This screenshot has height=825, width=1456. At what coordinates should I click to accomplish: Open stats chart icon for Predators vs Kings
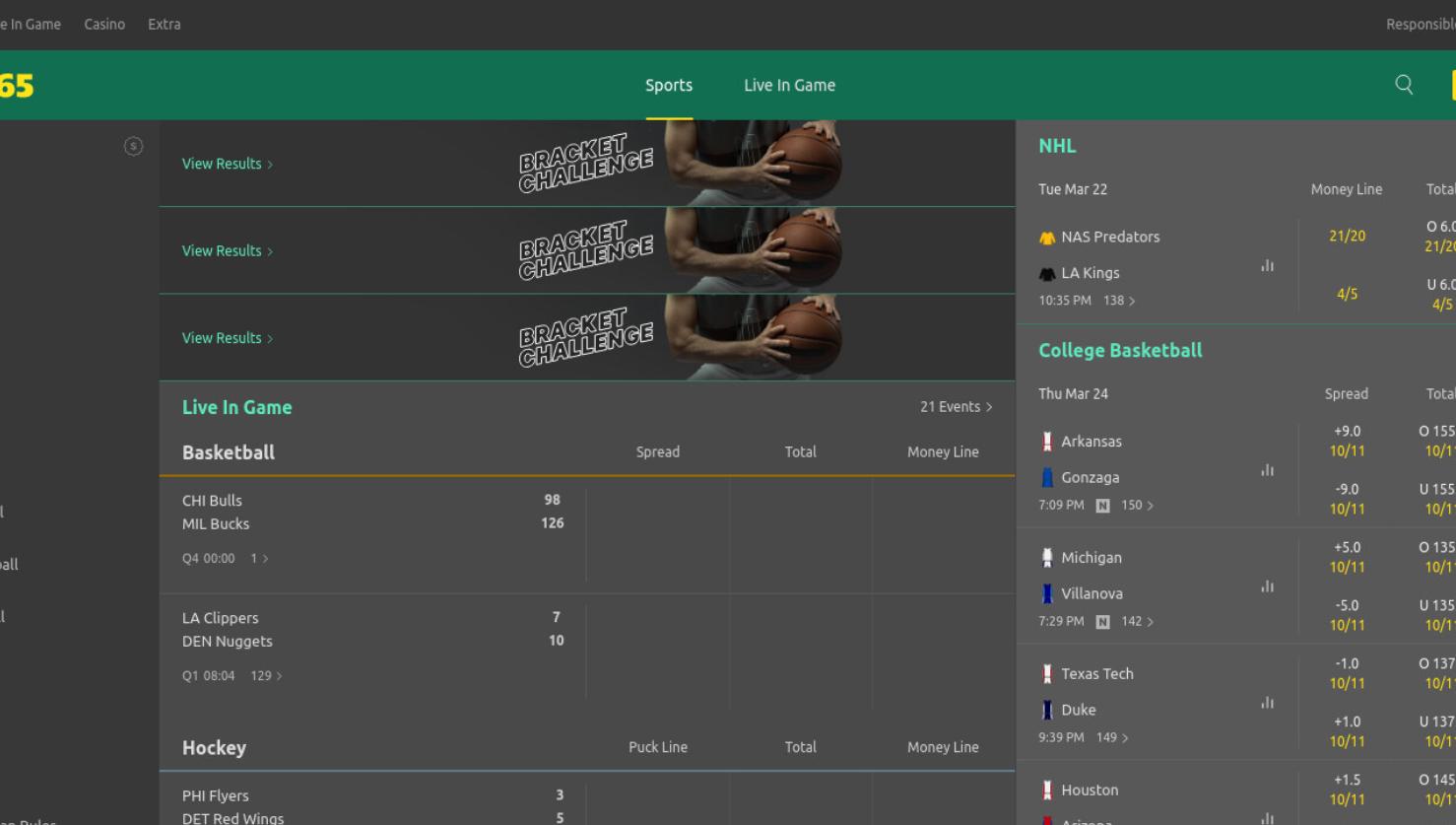point(1267,266)
